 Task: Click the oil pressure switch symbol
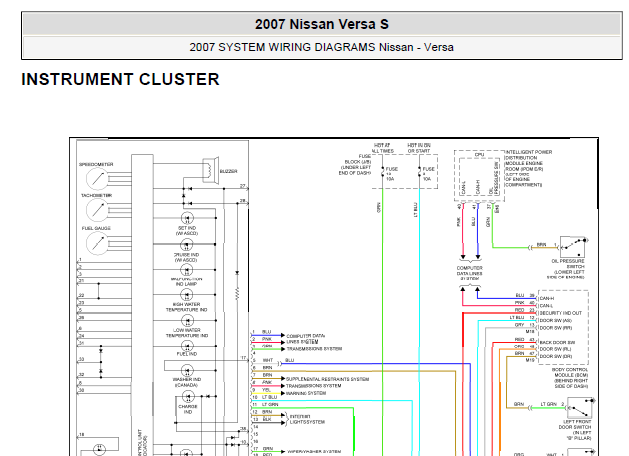573,247
